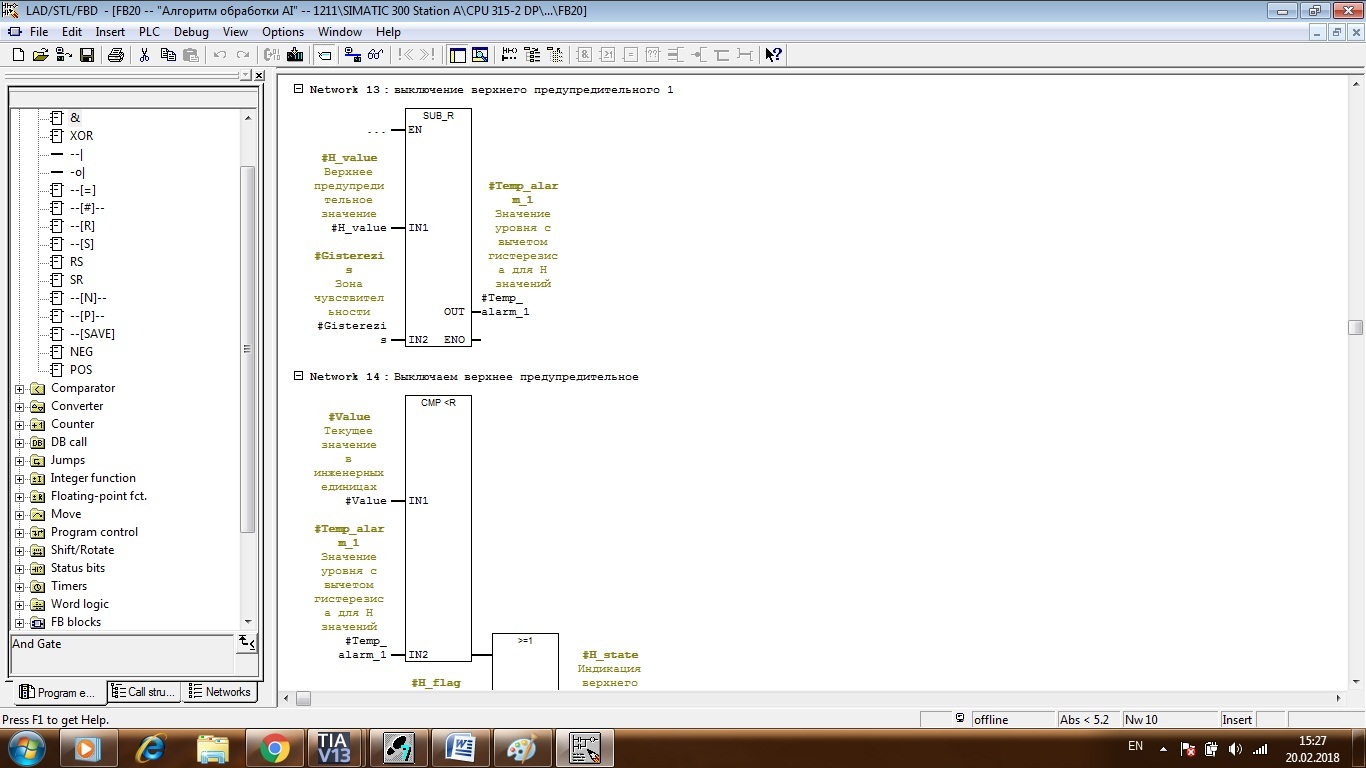Open the Insert menu
The image size is (1366, 768).
click(110, 32)
